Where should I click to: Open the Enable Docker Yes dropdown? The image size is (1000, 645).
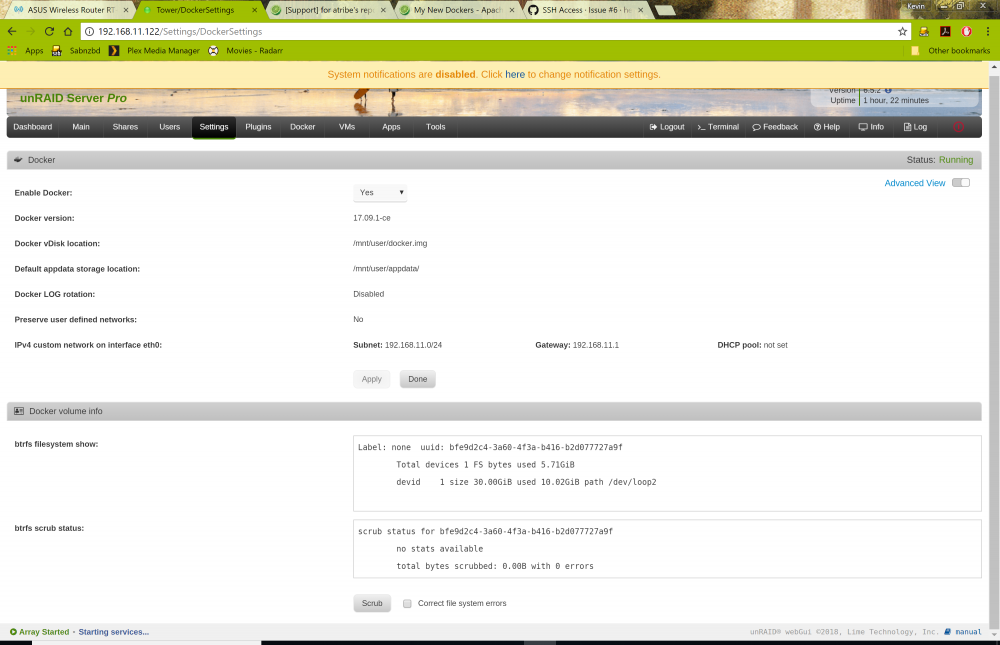(380, 193)
